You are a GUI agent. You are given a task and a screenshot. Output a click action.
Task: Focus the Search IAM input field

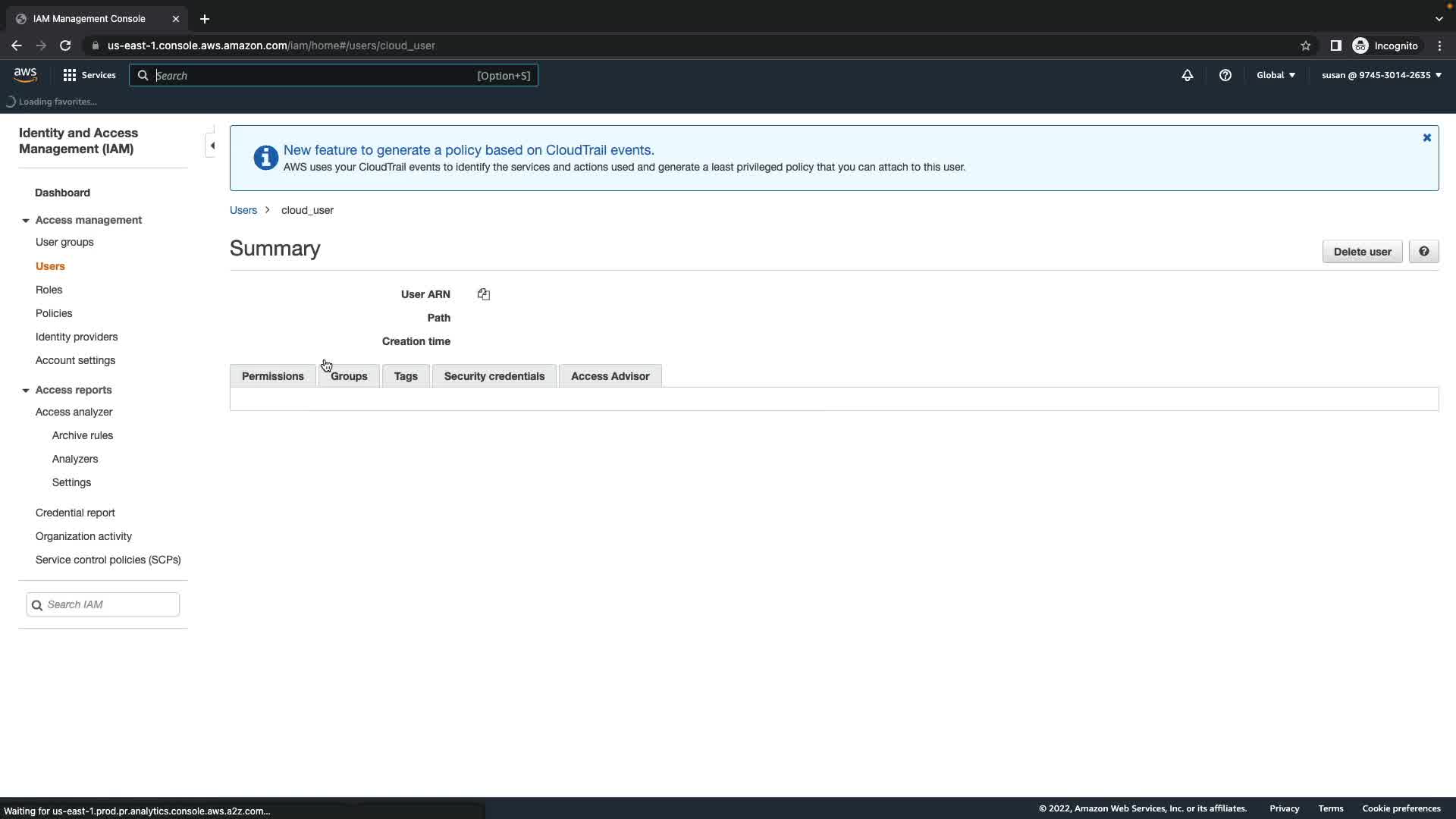coord(110,604)
